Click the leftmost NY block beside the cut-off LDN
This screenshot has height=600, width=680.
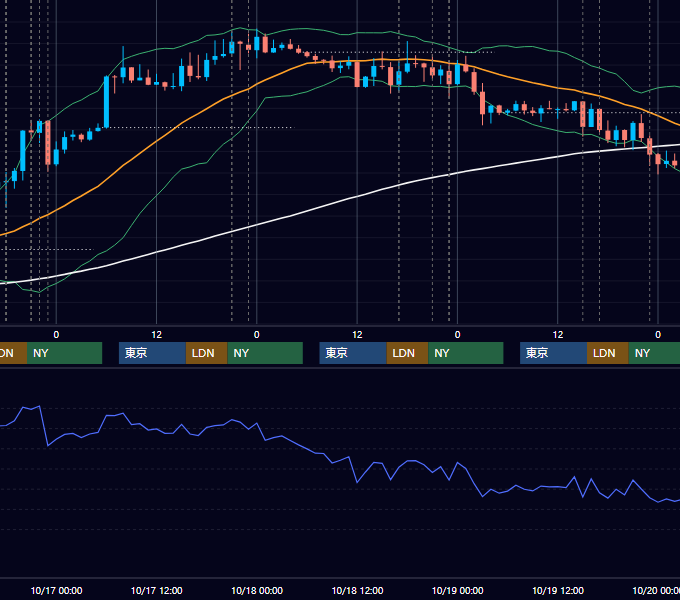click(x=64, y=353)
